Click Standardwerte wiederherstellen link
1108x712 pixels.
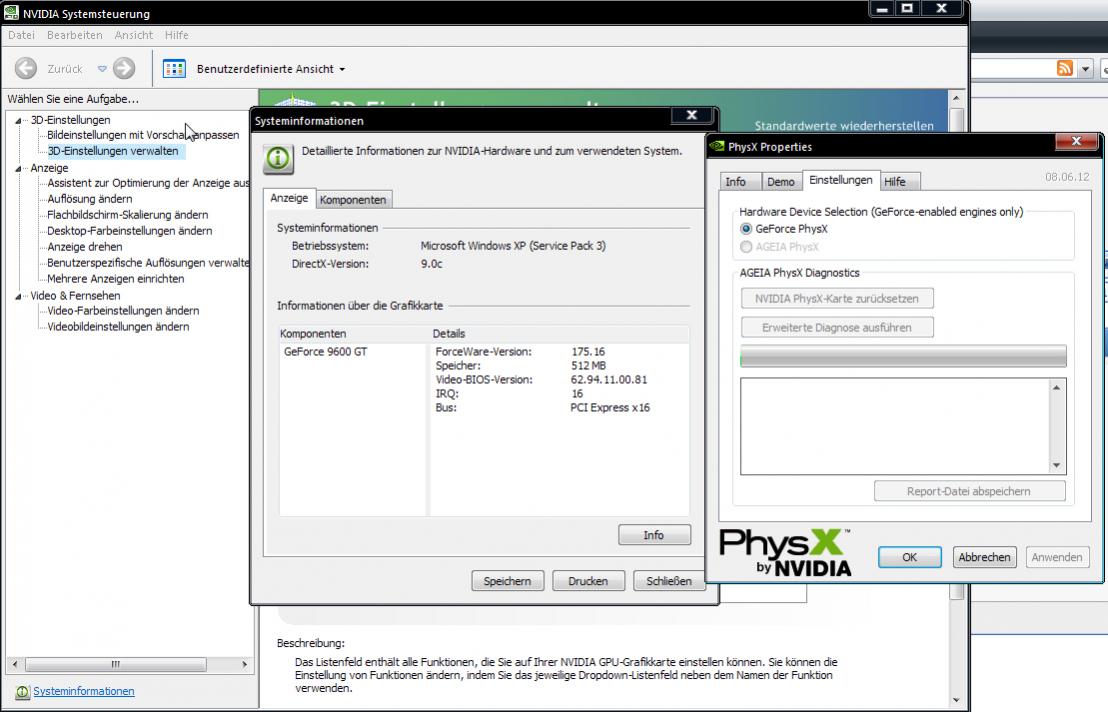click(x=844, y=126)
